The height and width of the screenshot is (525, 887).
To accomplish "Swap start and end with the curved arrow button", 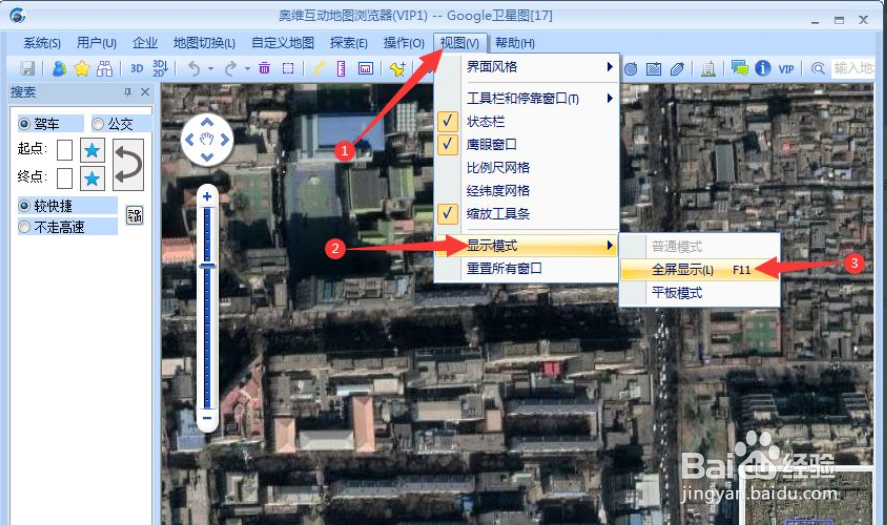I will pyautogui.click(x=128, y=165).
